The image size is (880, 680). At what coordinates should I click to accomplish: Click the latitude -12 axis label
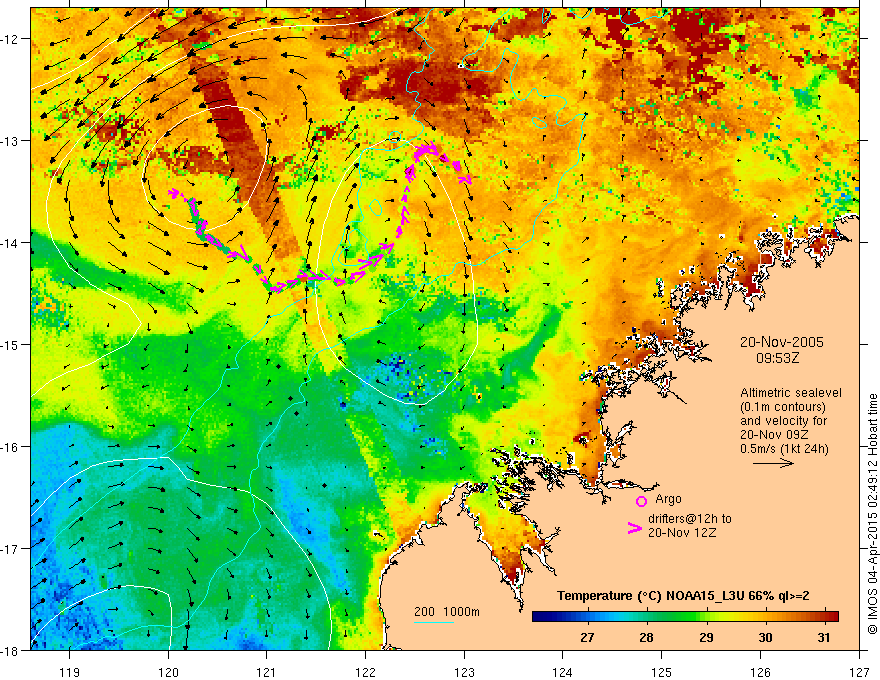click(x=10, y=39)
